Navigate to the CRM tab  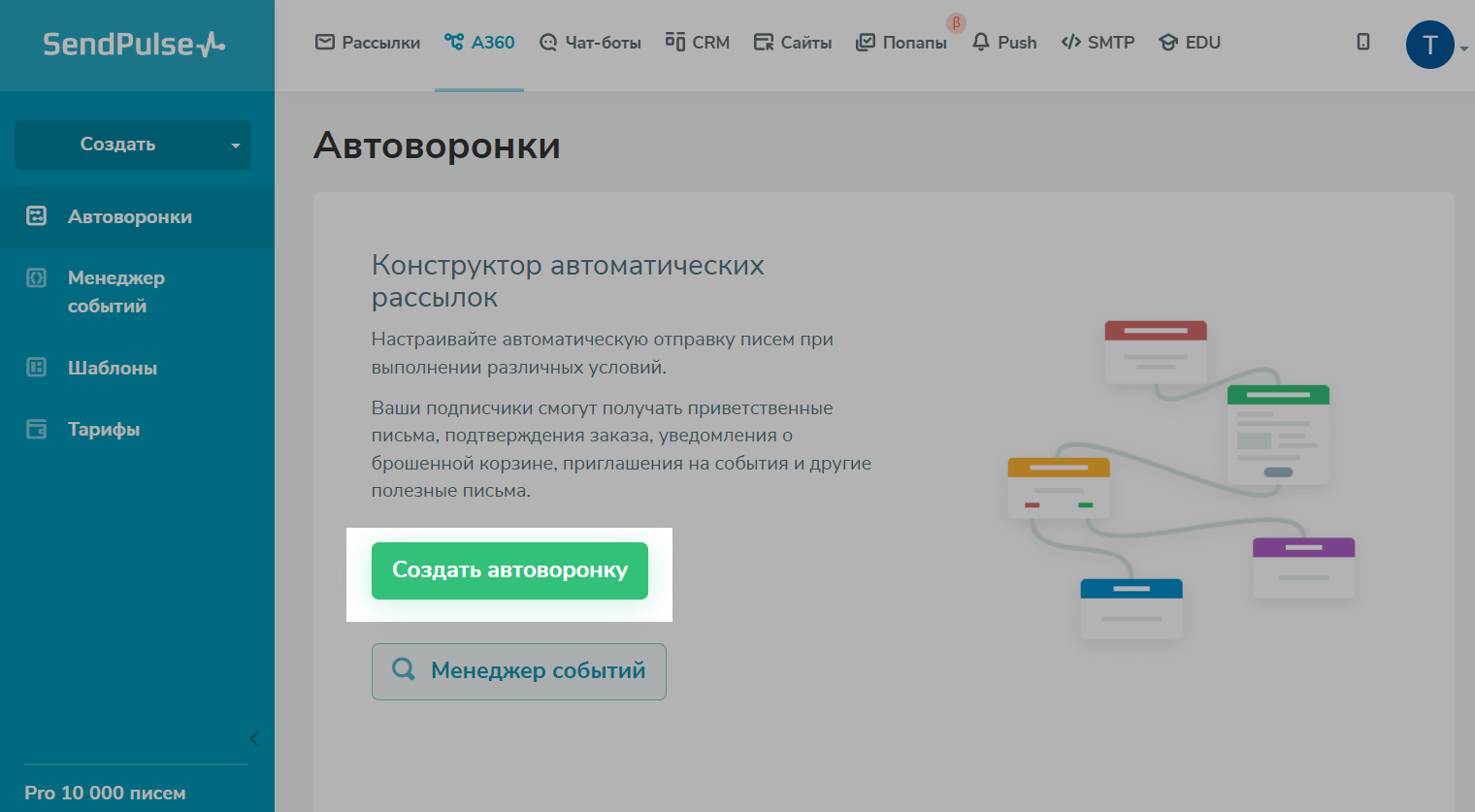coord(697,43)
